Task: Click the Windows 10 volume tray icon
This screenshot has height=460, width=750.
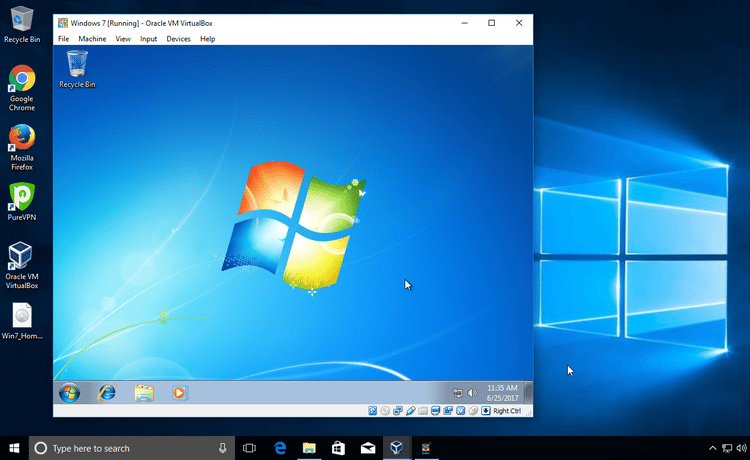Action: tap(741, 448)
